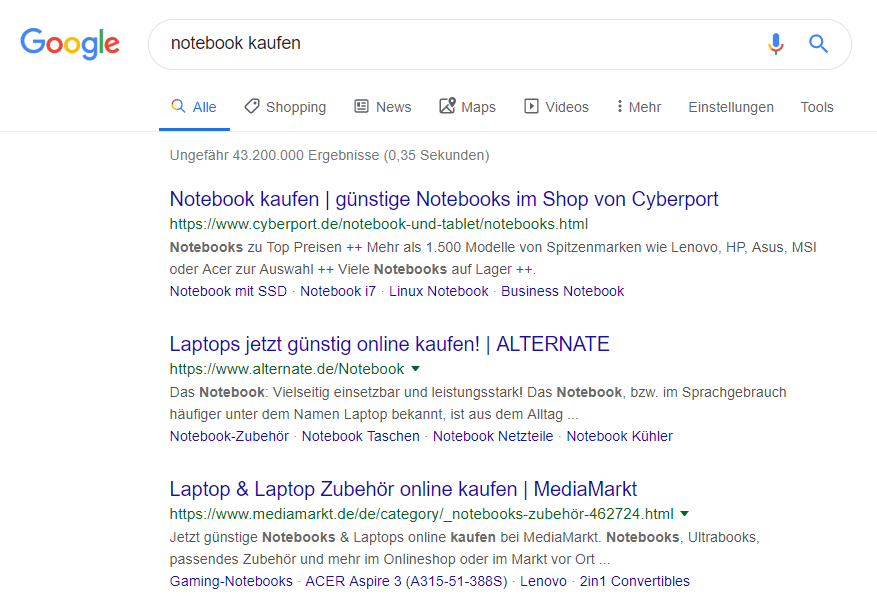This screenshot has height=599, width=877.
Task: Open the MediaMarkt Laptop Zubehör result
Action: click(x=403, y=489)
